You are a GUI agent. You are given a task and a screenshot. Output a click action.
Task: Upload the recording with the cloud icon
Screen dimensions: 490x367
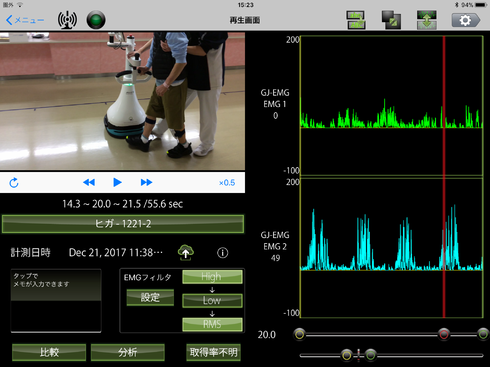(x=186, y=253)
